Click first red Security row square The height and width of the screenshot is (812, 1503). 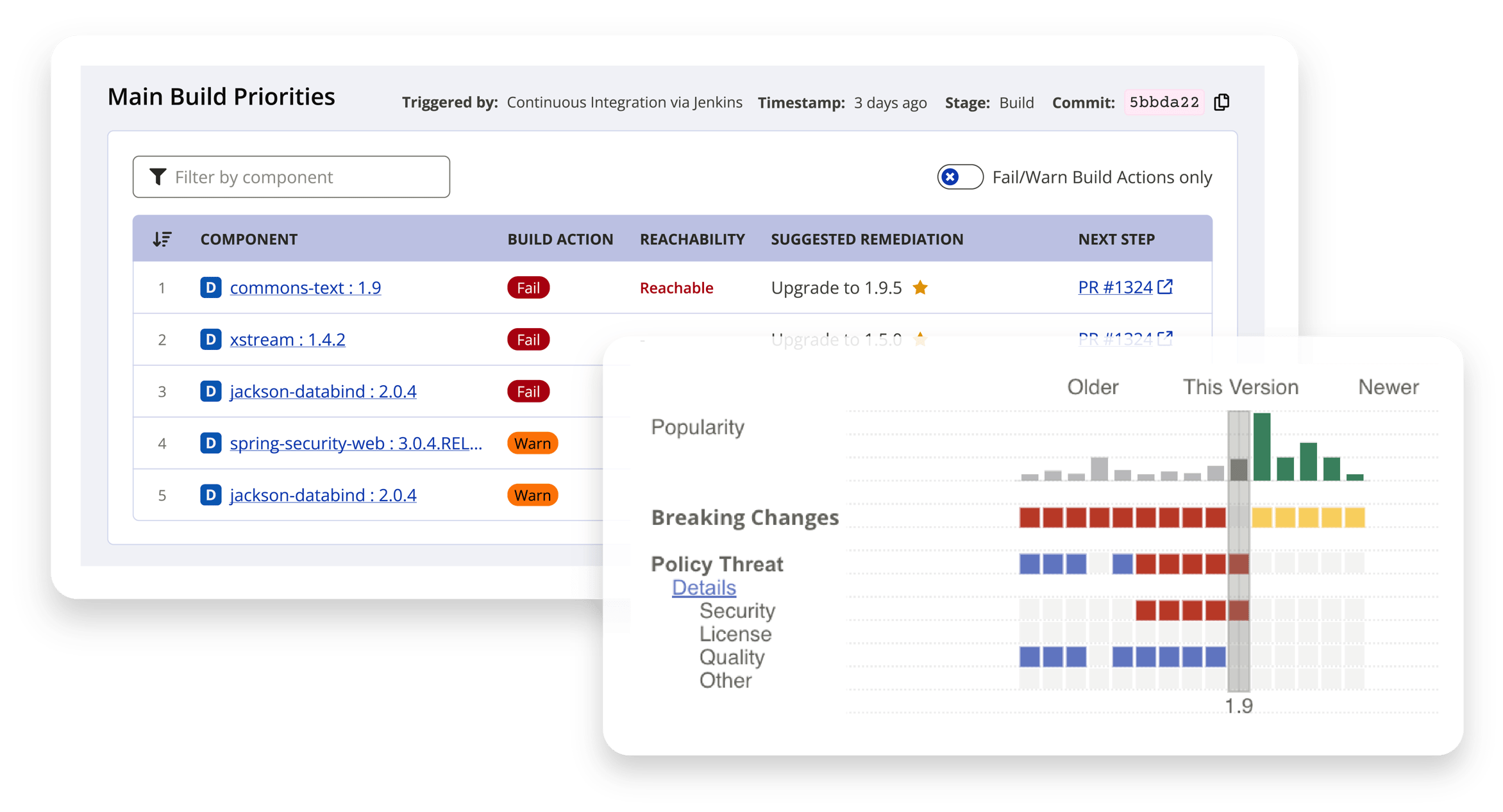coord(1145,610)
